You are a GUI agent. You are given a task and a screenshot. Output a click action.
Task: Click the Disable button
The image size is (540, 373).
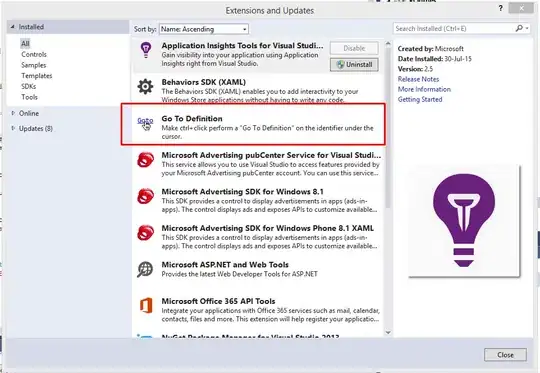click(x=354, y=48)
